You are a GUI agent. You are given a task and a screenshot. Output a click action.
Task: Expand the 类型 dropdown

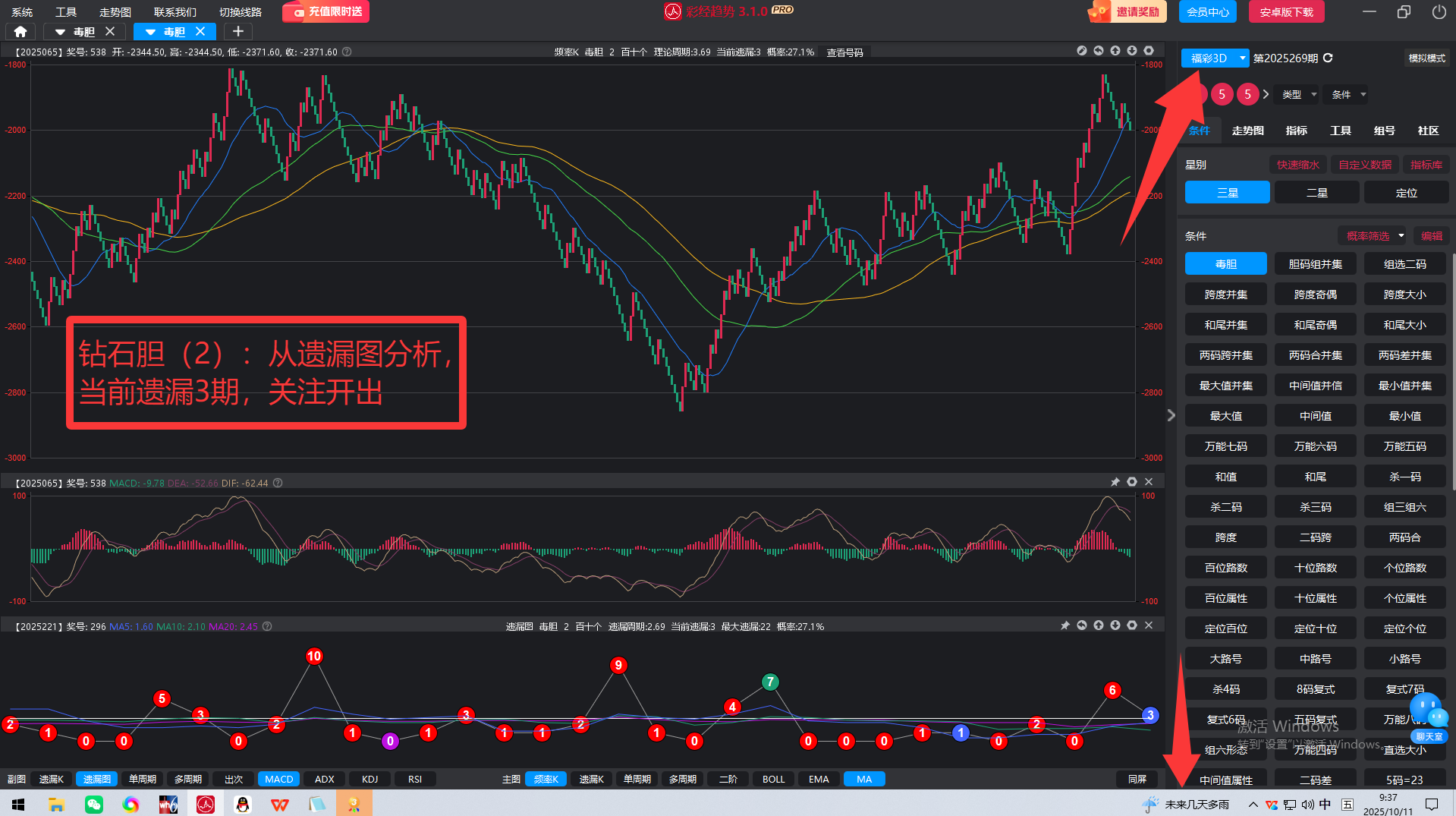(x=1298, y=94)
